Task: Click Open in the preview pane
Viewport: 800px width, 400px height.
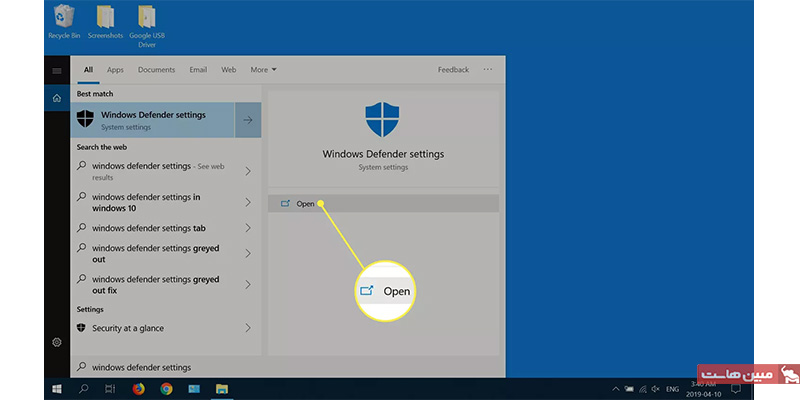Action: pos(383,204)
